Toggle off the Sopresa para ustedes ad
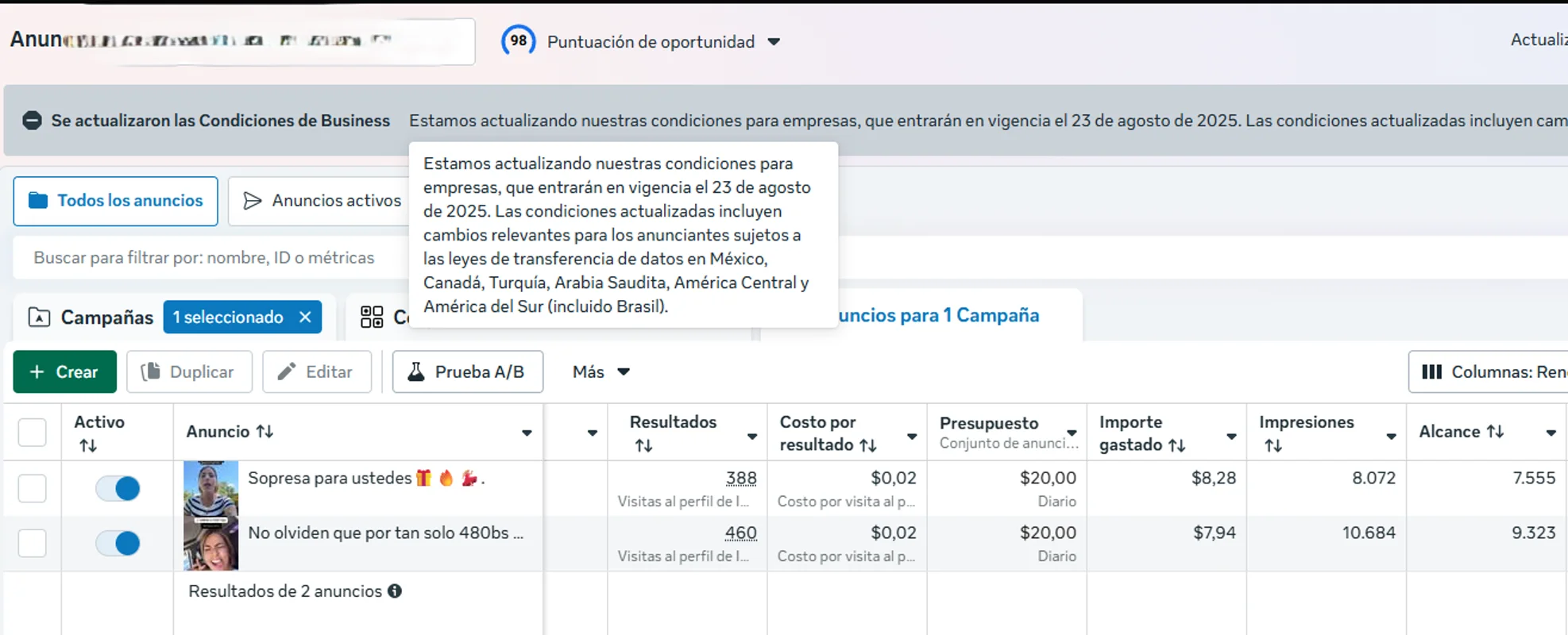 [x=118, y=488]
